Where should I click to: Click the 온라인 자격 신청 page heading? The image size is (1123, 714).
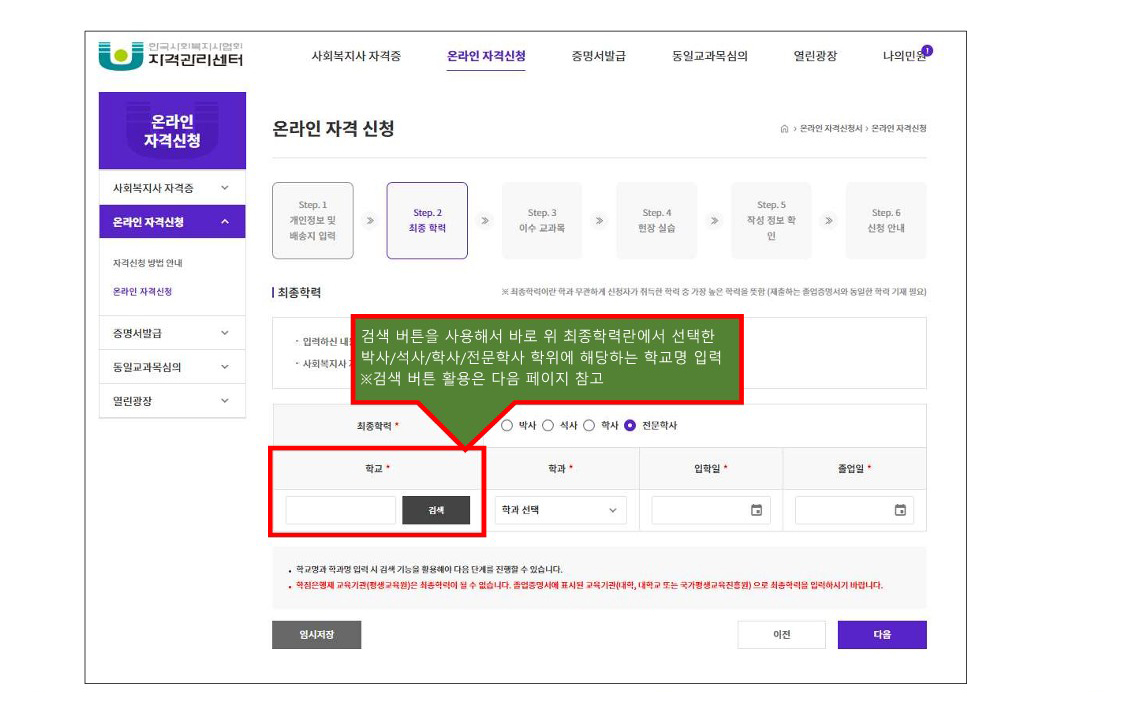[x=334, y=129]
